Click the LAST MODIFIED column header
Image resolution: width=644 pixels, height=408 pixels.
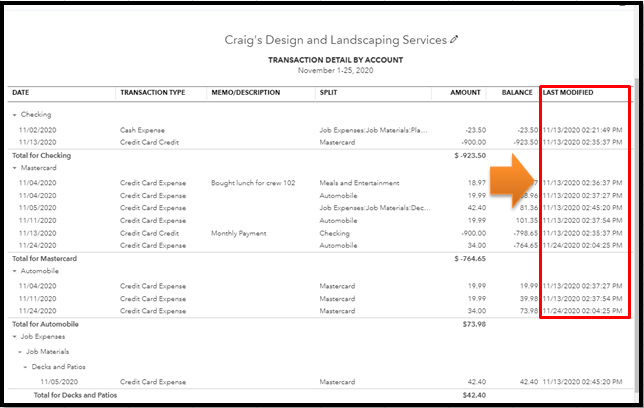(x=568, y=92)
